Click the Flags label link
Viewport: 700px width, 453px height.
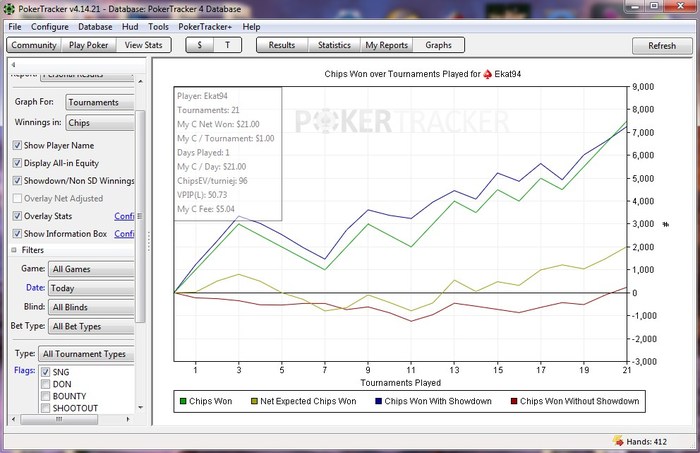coord(25,370)
